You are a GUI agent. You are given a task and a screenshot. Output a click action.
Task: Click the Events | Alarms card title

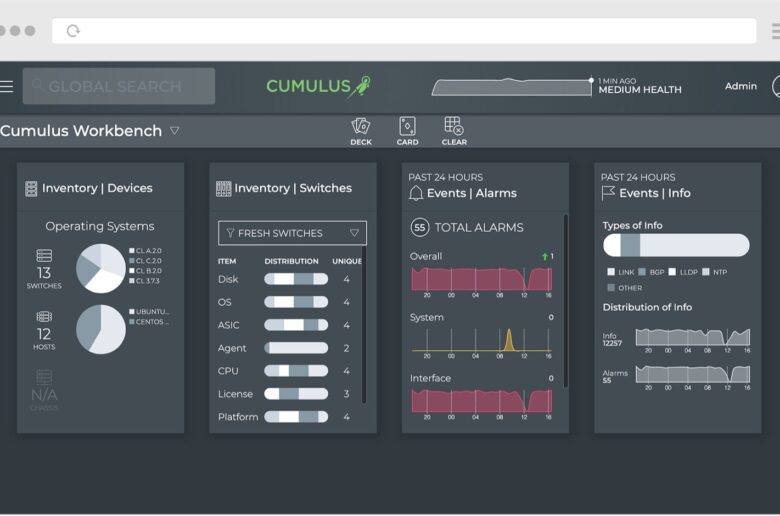(x=472, y=193)
